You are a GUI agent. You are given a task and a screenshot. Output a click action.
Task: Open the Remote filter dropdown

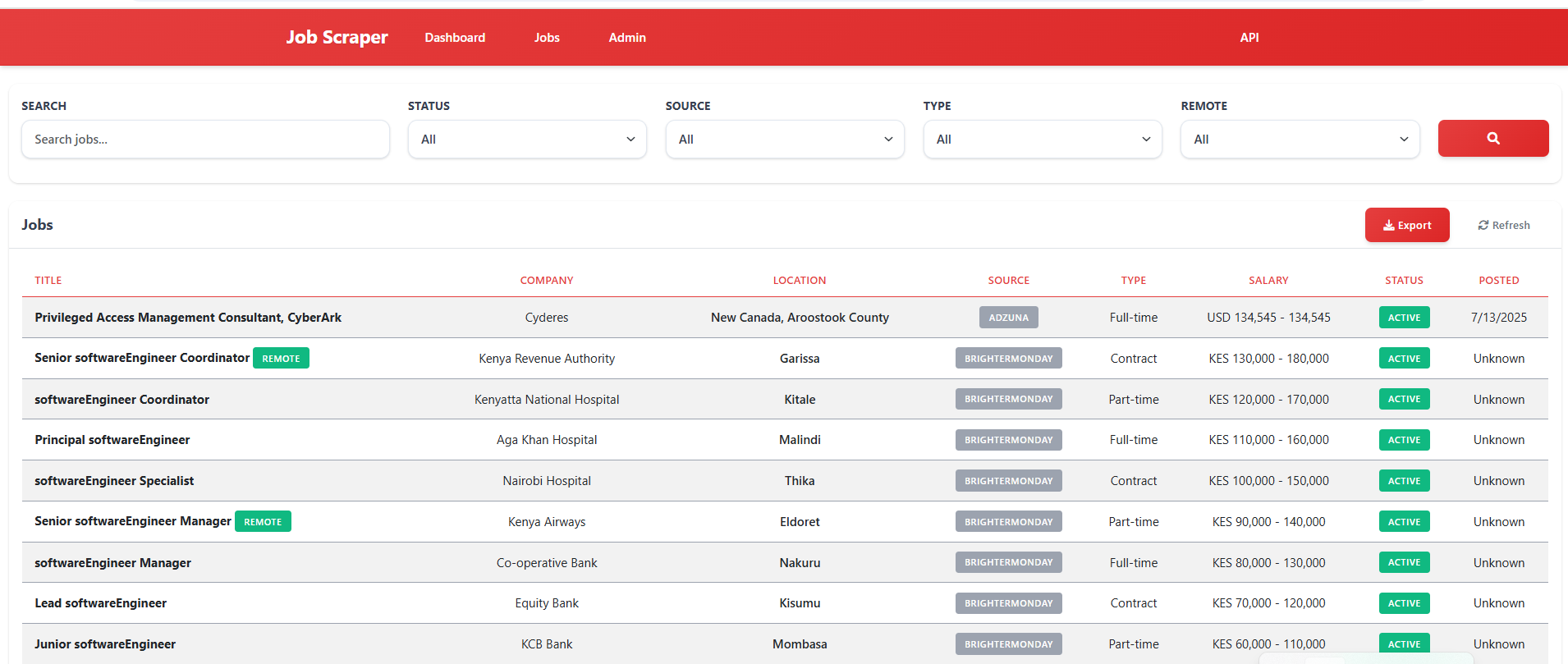pyautogui.click(x=1300, y=140)
